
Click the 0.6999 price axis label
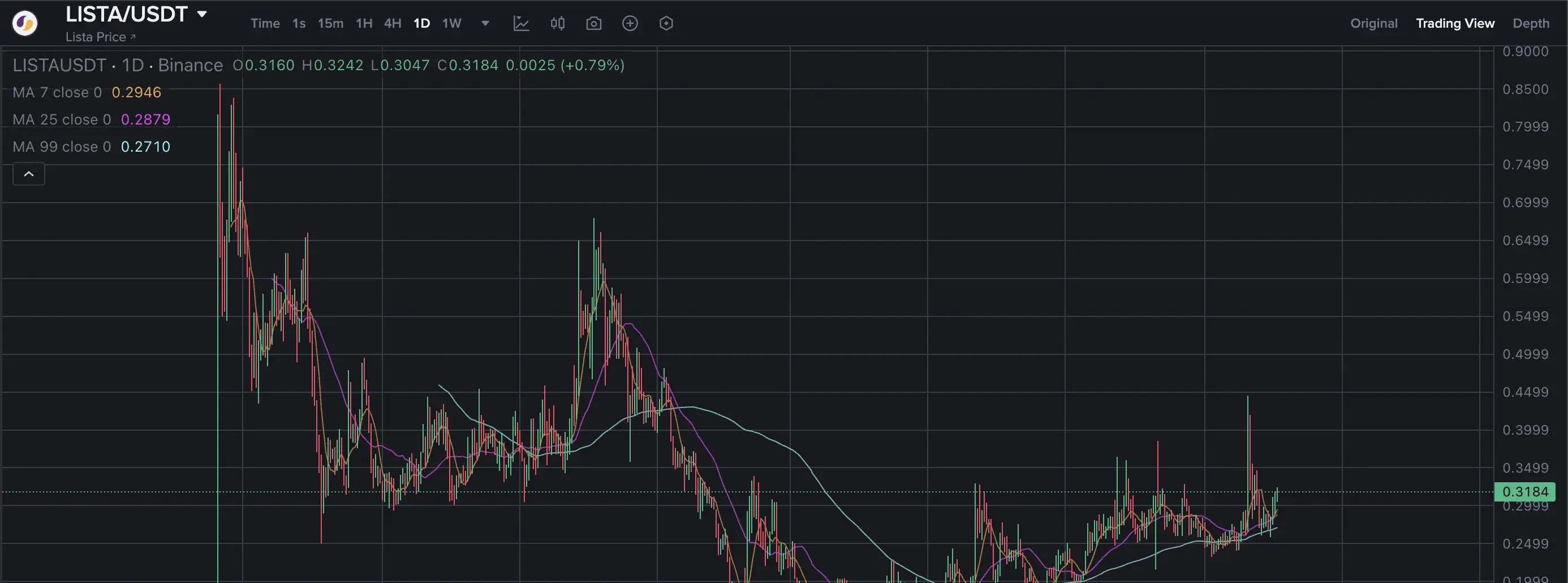click(x=1526, y=203)
